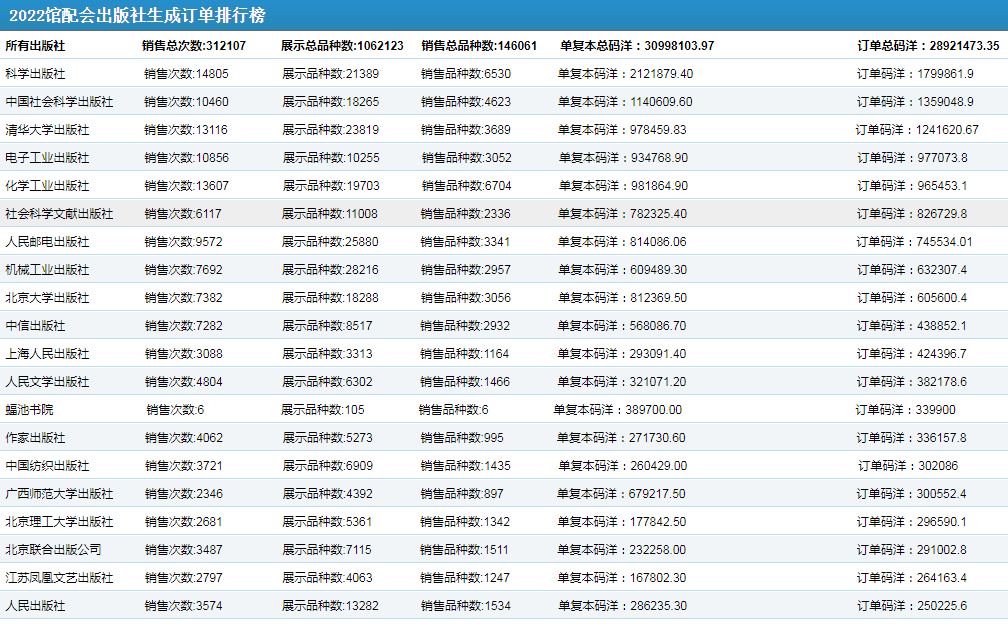1008x627 pixels.
Task: Click 北京联合出版公司 sales count 3487
Action: tap(183, 550)
